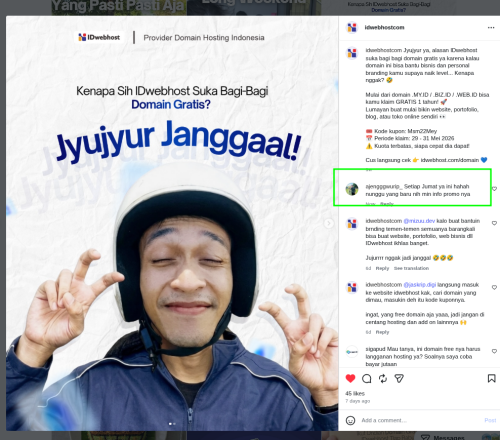Open idwebhostcom avatar on @jaskrip.digi reply
Screen dimensions: 500x440
point(352,288)
